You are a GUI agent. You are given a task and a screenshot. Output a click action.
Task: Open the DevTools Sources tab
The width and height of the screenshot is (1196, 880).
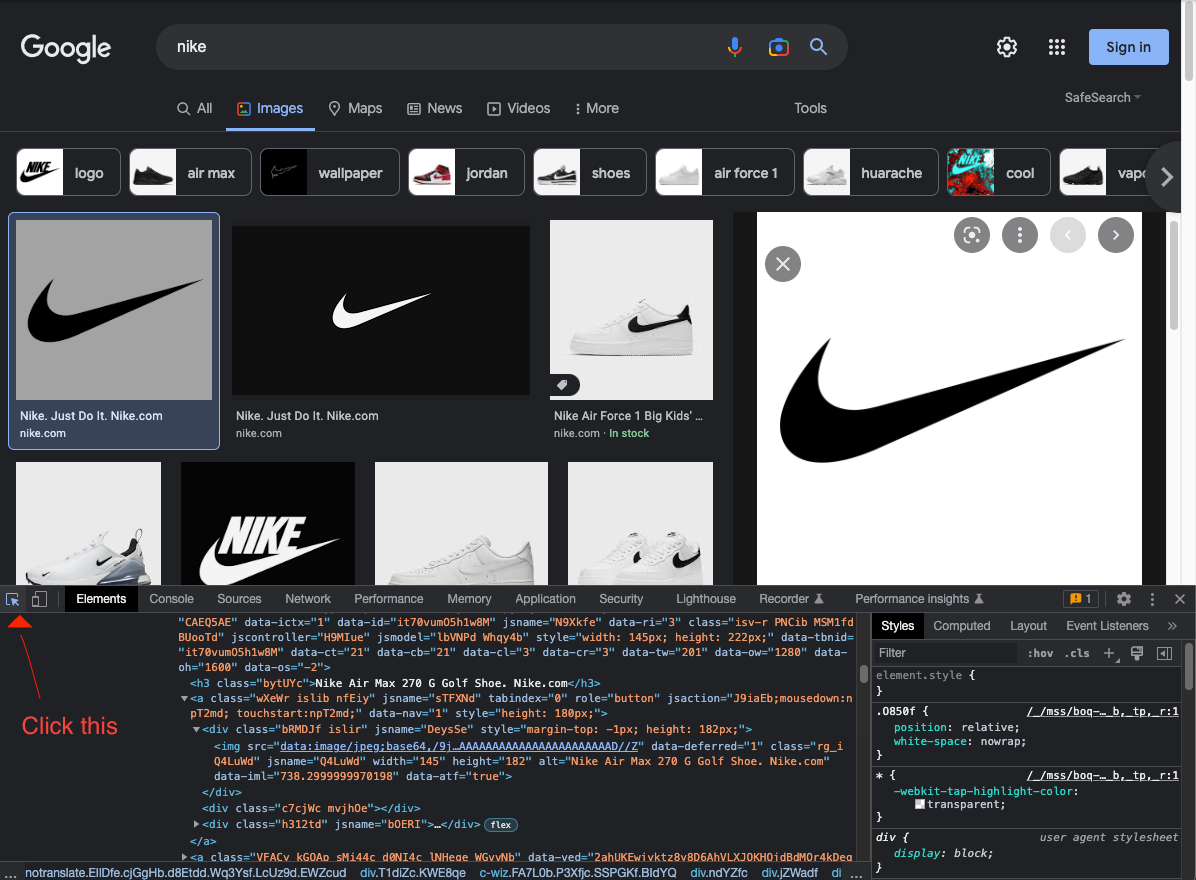240,599
